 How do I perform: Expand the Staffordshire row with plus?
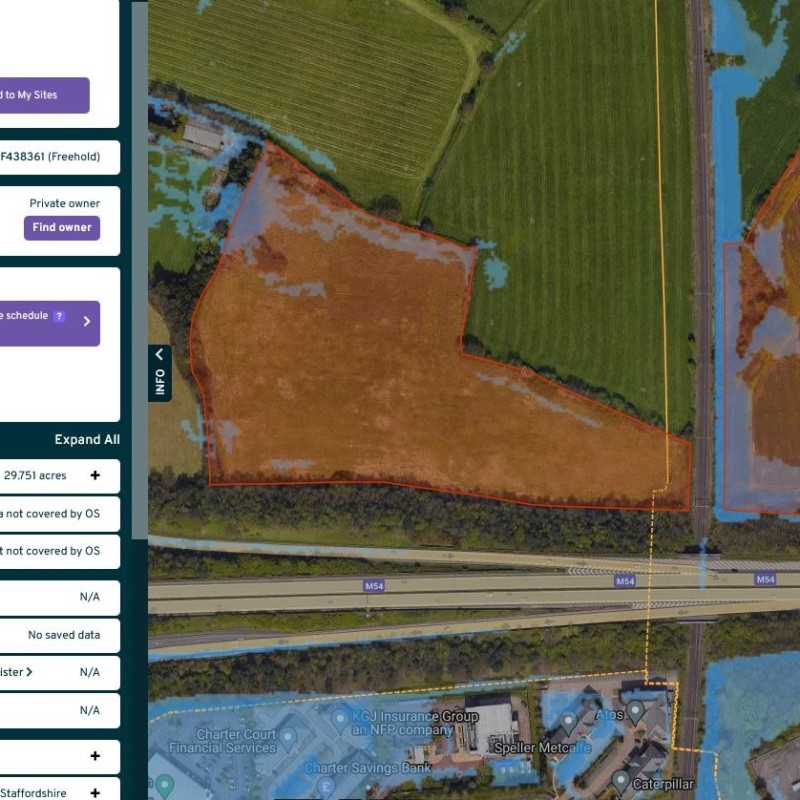click(x=95, y=792)
